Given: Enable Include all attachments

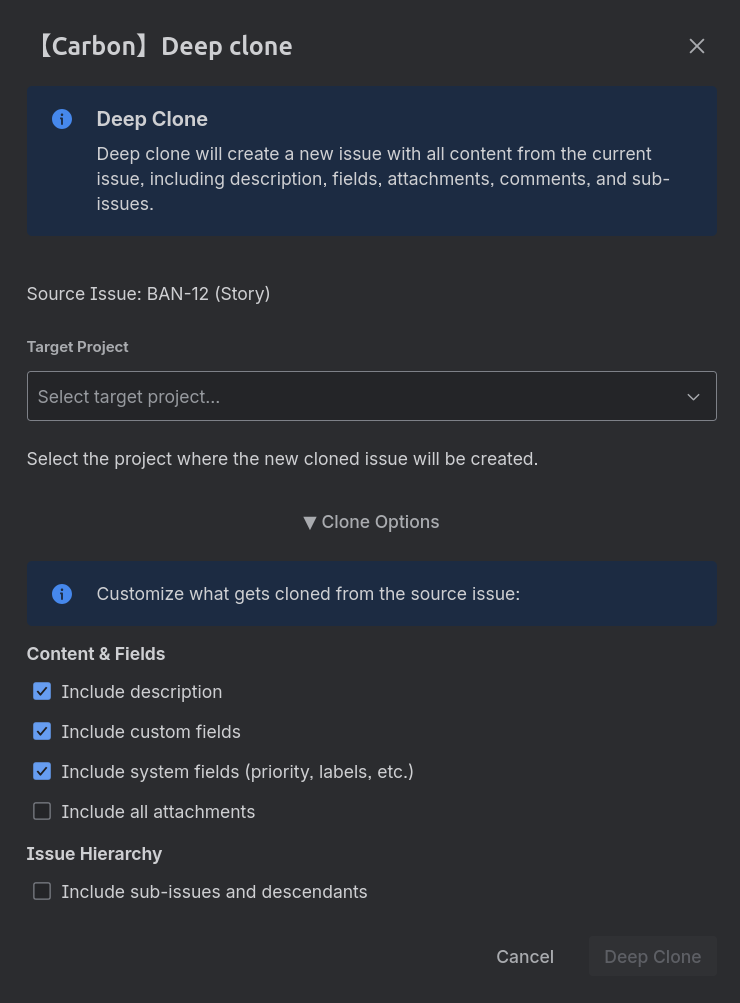Looking at the screenshot, I should pos(42,811).
